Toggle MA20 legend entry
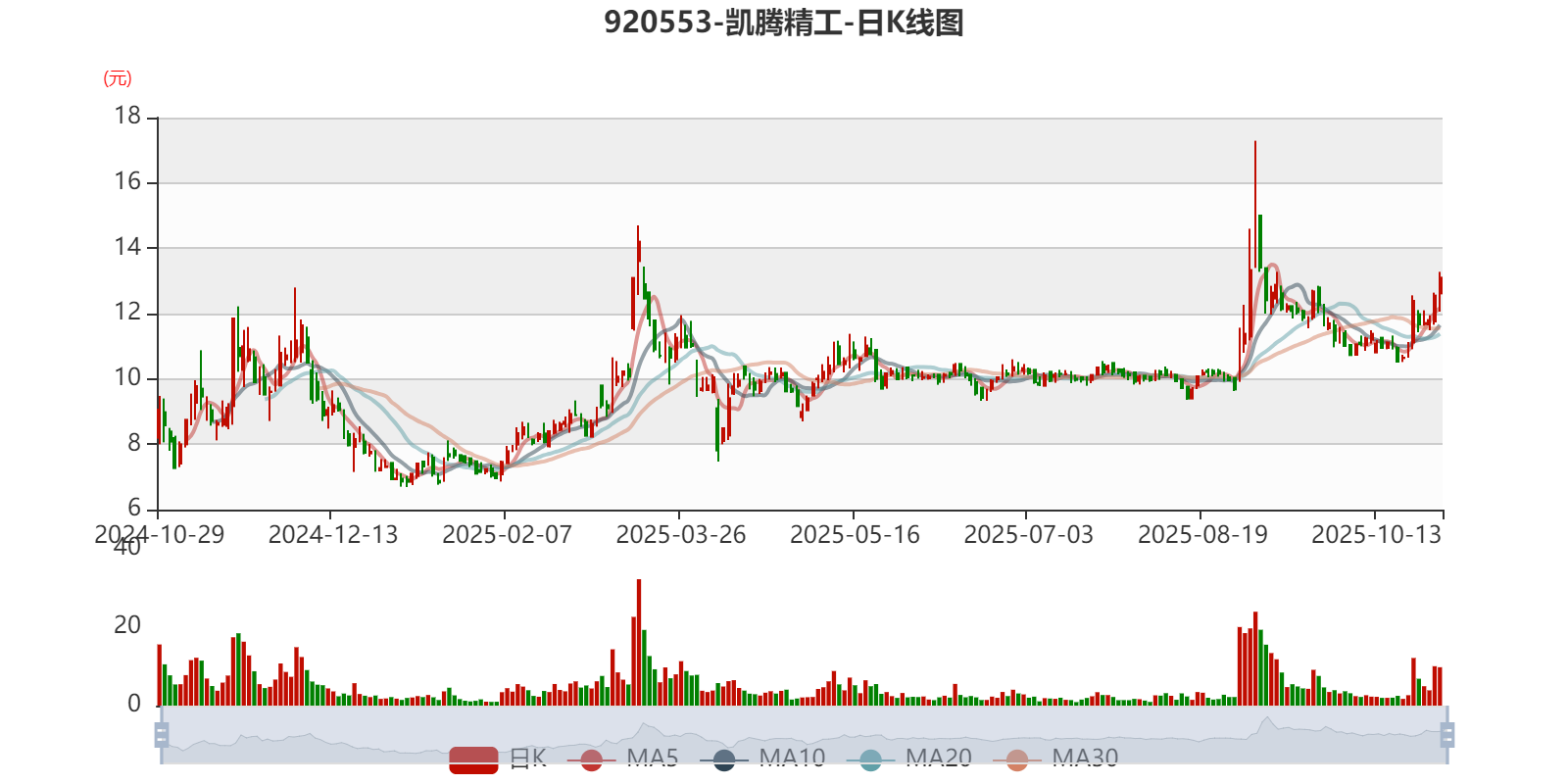This screenshot has height=784, width=1568. click(909, 759)
